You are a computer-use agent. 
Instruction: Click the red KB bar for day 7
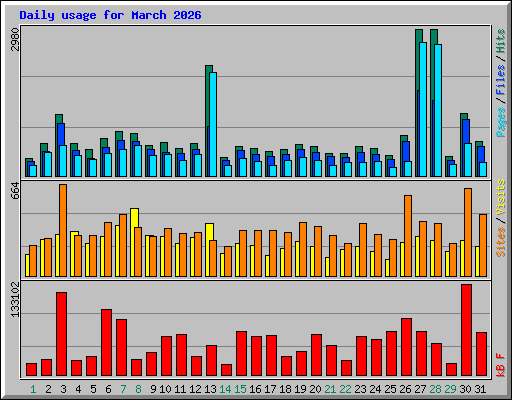121,348
